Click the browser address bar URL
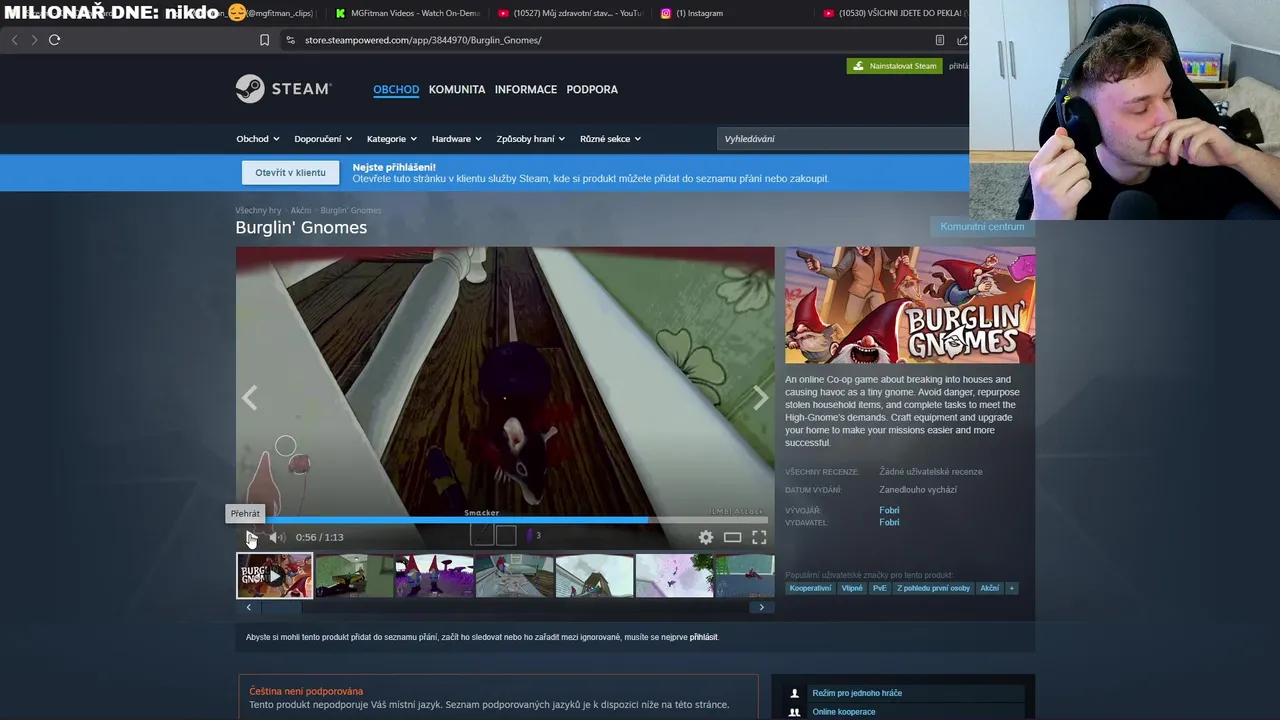Viewport: 1280px width, 720px height. tap(423, 40)
